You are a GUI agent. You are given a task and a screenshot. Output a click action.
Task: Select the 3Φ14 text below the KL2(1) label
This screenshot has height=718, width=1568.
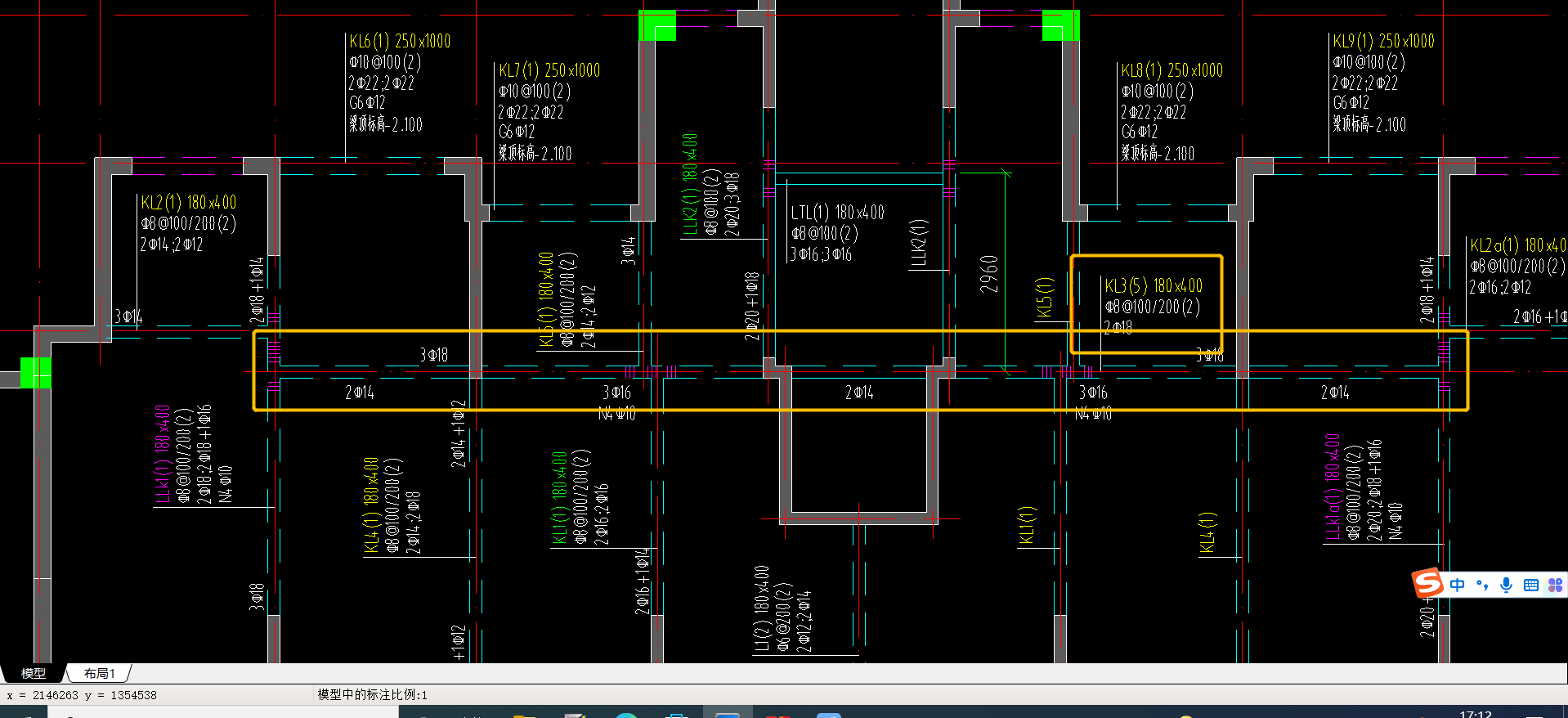click(x=128, y=316)
